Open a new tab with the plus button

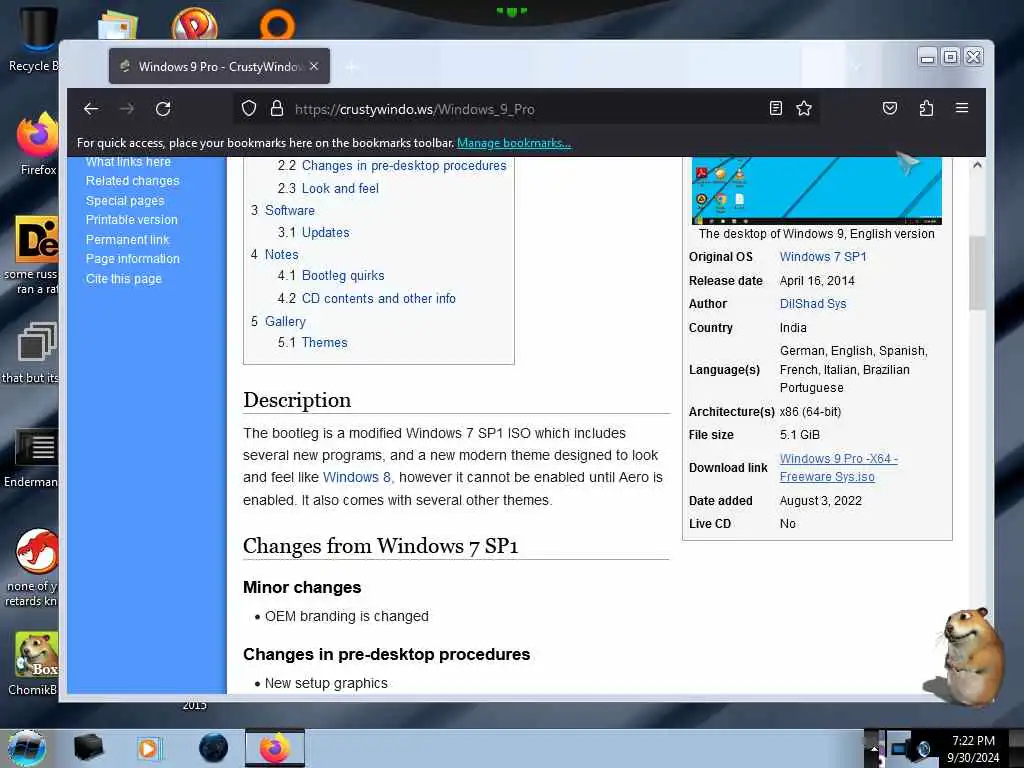click(351, 66)
